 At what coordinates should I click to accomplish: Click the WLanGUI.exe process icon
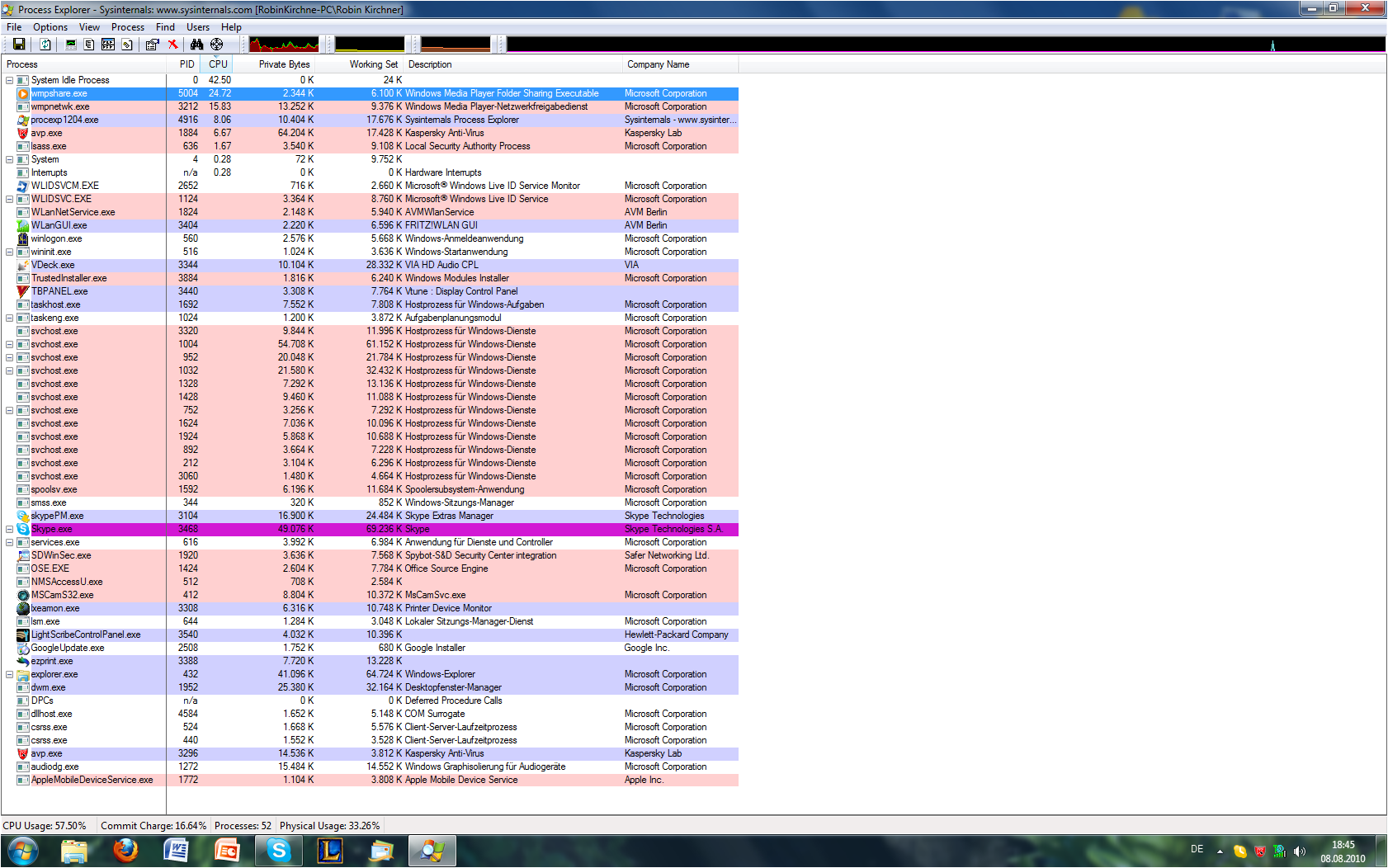23,226
